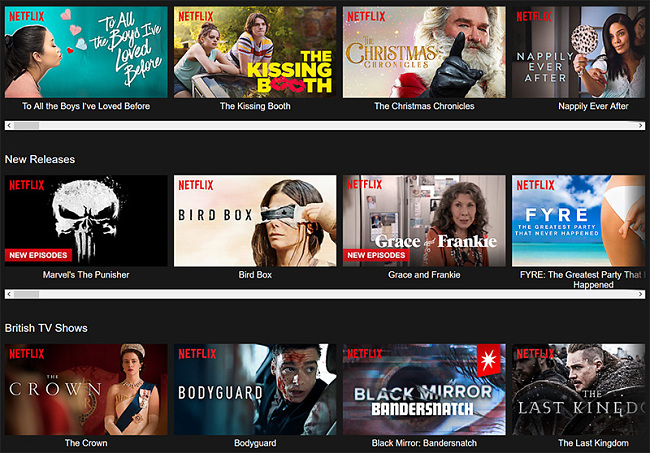Open To All the Boys I've Loved Before poster

pos(86,52)
